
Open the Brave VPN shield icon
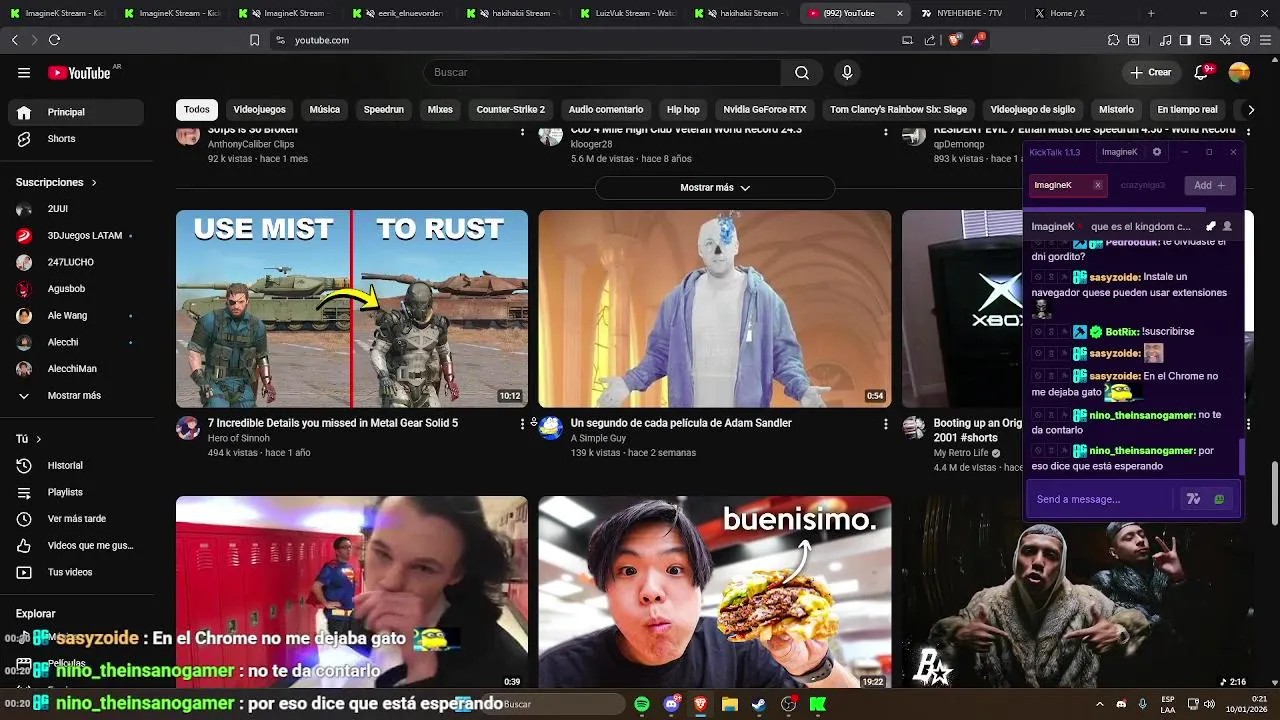1245,40
